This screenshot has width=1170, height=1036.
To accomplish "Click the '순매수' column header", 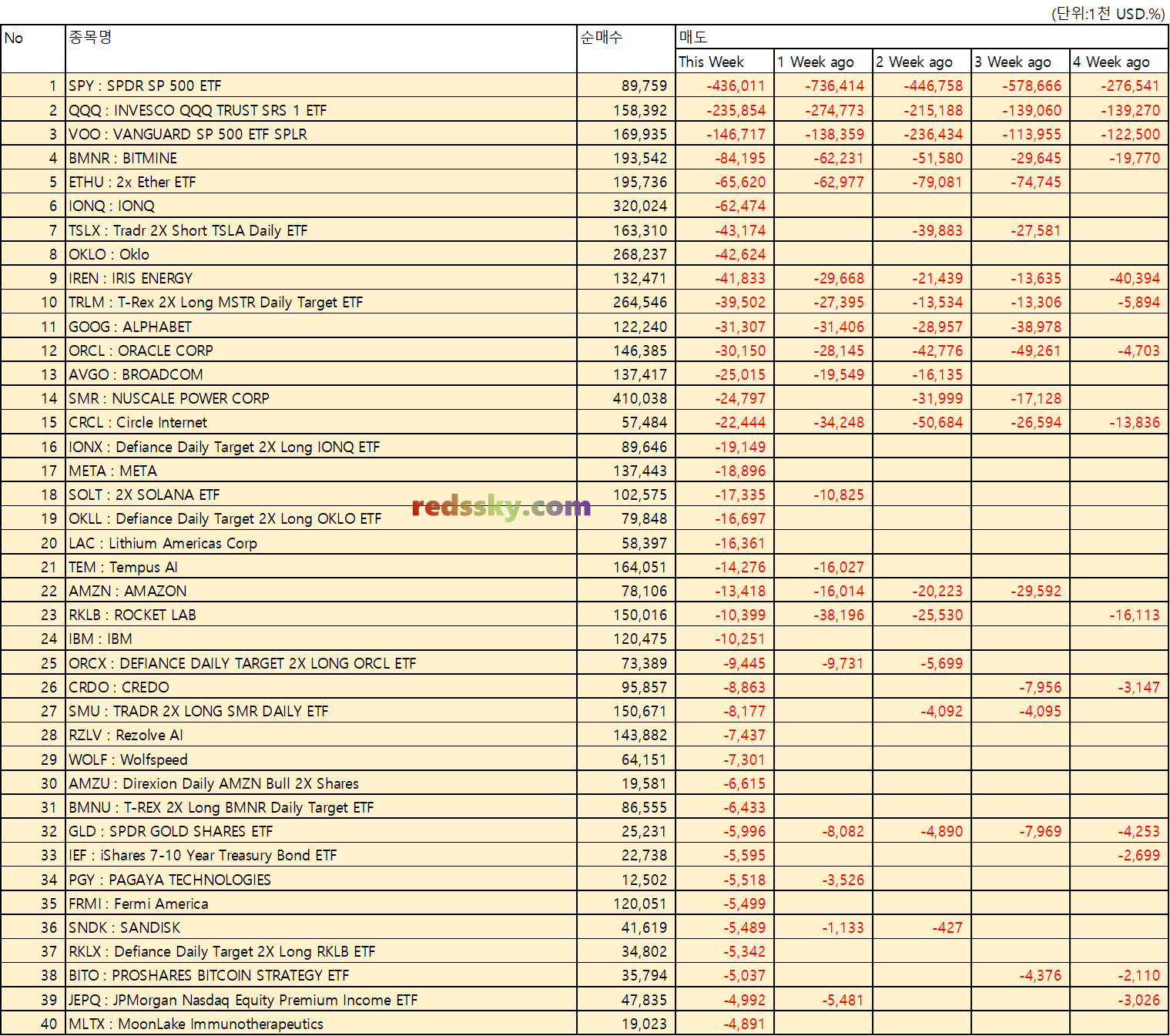I will click(x=626, y=49).
